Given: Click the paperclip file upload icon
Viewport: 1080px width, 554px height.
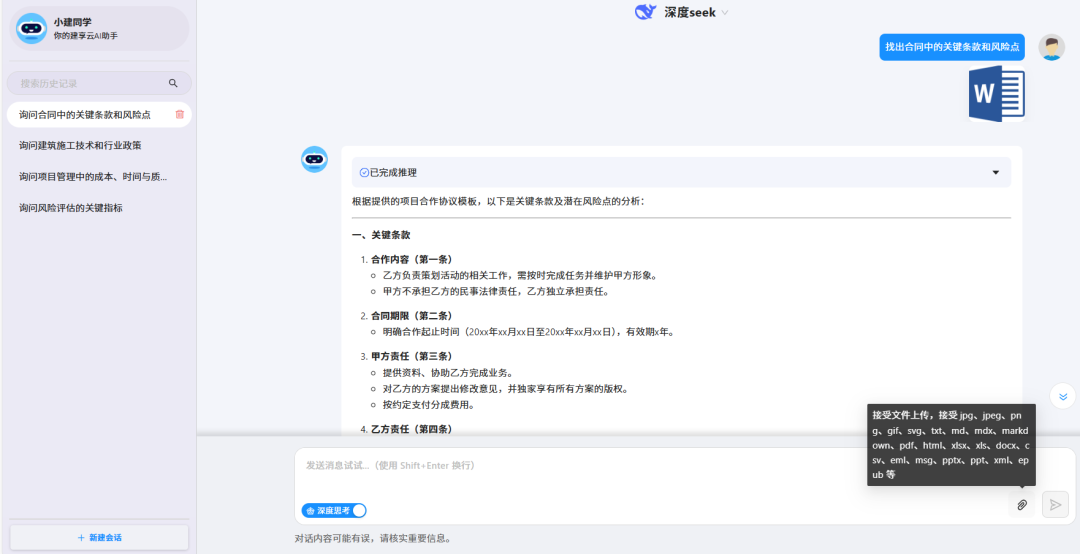Looking at the screenshot, I should point(1022,505).
